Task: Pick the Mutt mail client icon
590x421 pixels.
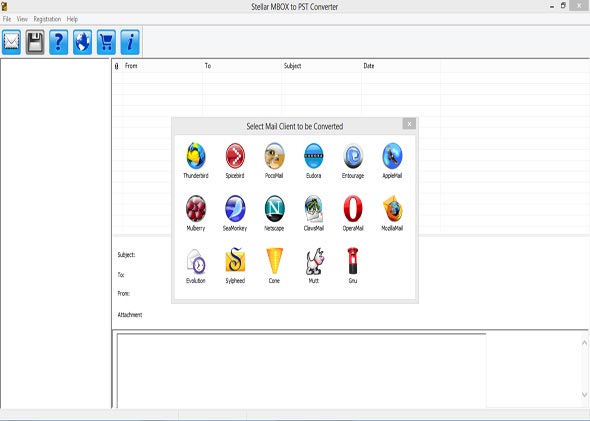Action: coord(314,261)
